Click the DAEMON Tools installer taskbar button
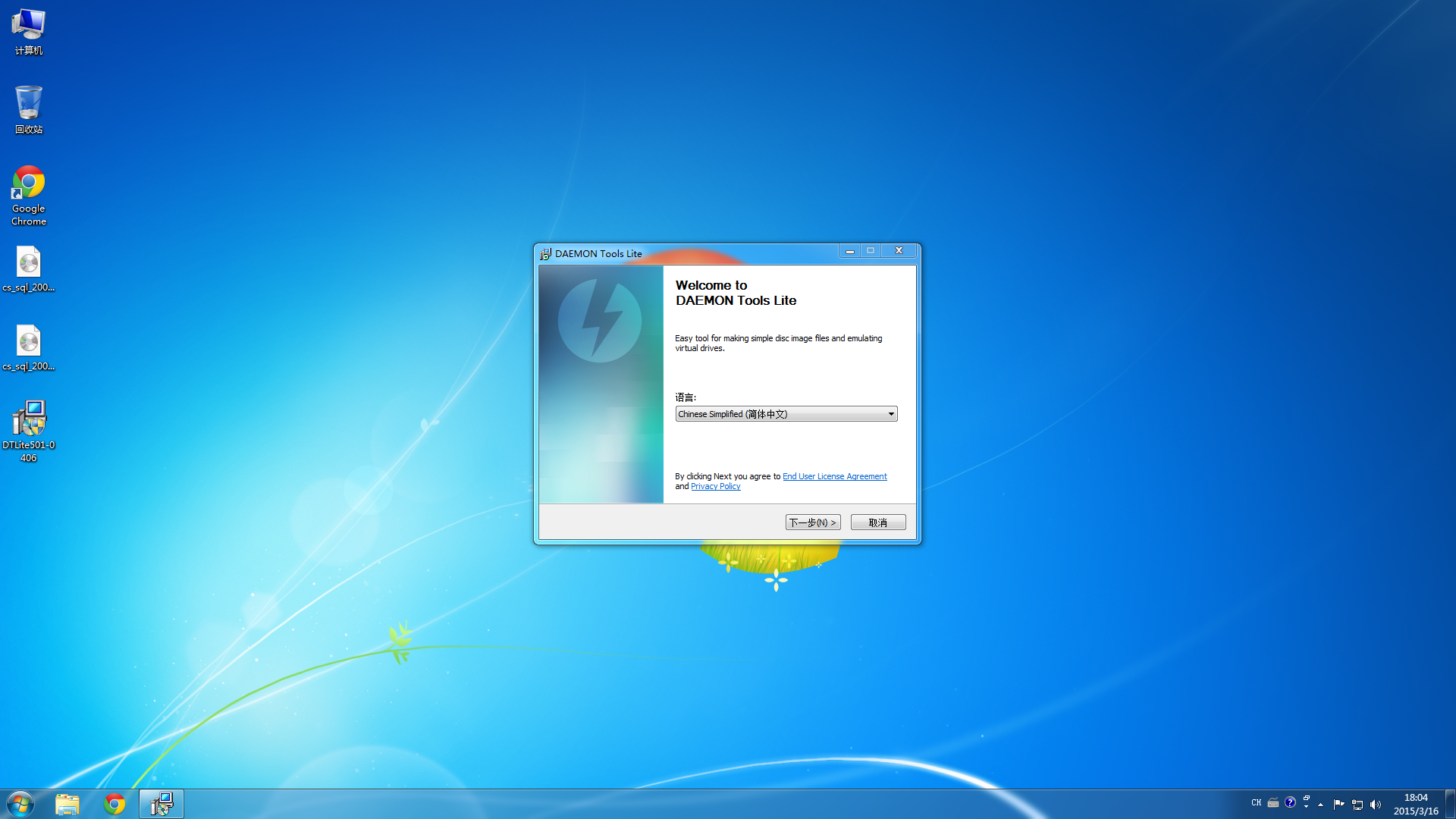Image resolution: width=1456 pixels, height=819 pixels. 162,804
